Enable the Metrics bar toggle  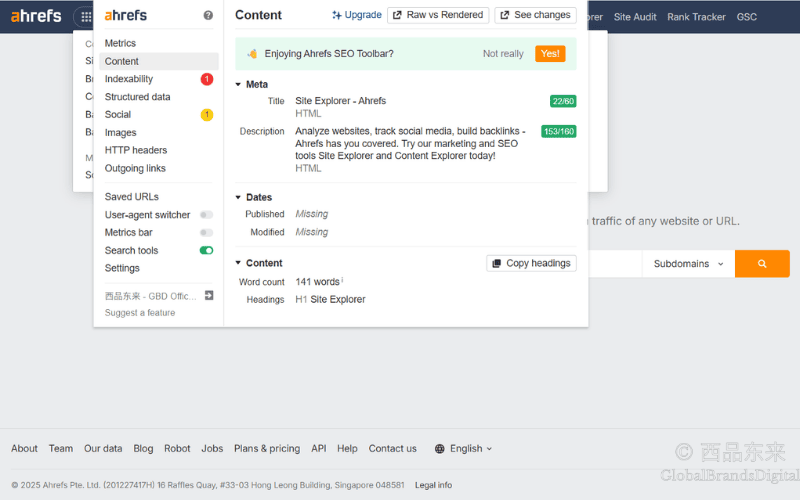click(206, 233)
